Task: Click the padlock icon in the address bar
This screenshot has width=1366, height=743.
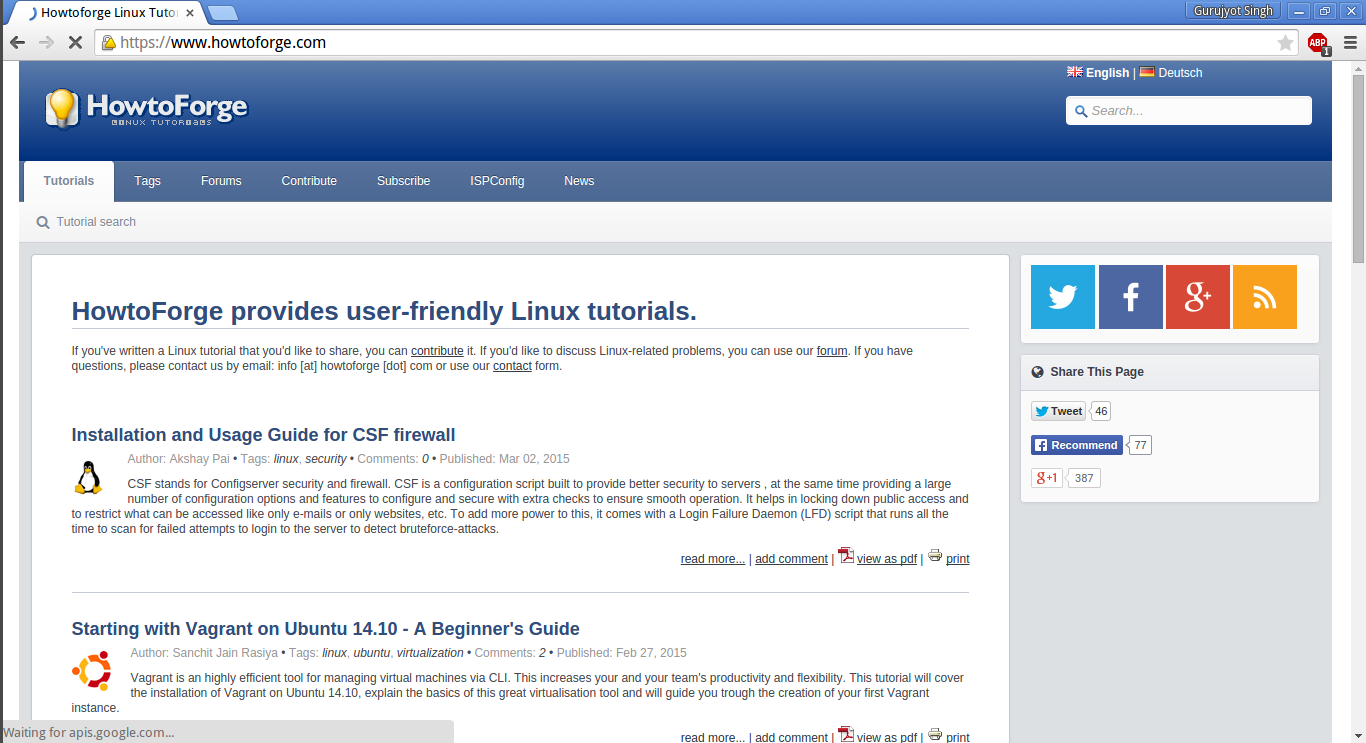Action: click(108, 43)
